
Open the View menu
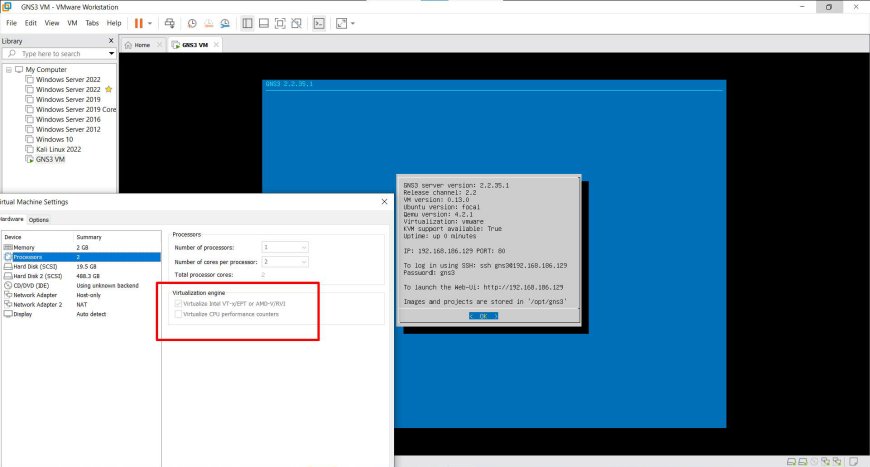(x=52, y=23)
